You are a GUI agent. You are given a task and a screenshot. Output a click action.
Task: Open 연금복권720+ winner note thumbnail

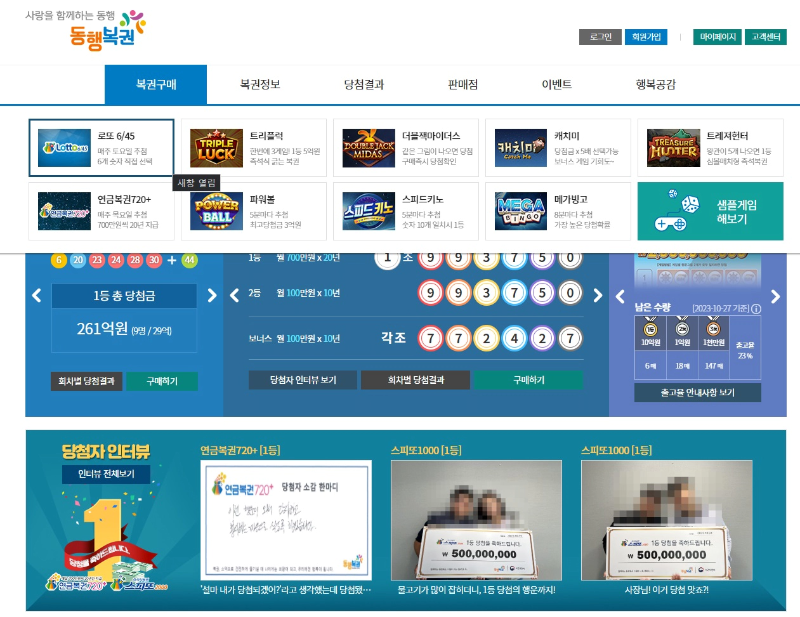pos(286,520)
